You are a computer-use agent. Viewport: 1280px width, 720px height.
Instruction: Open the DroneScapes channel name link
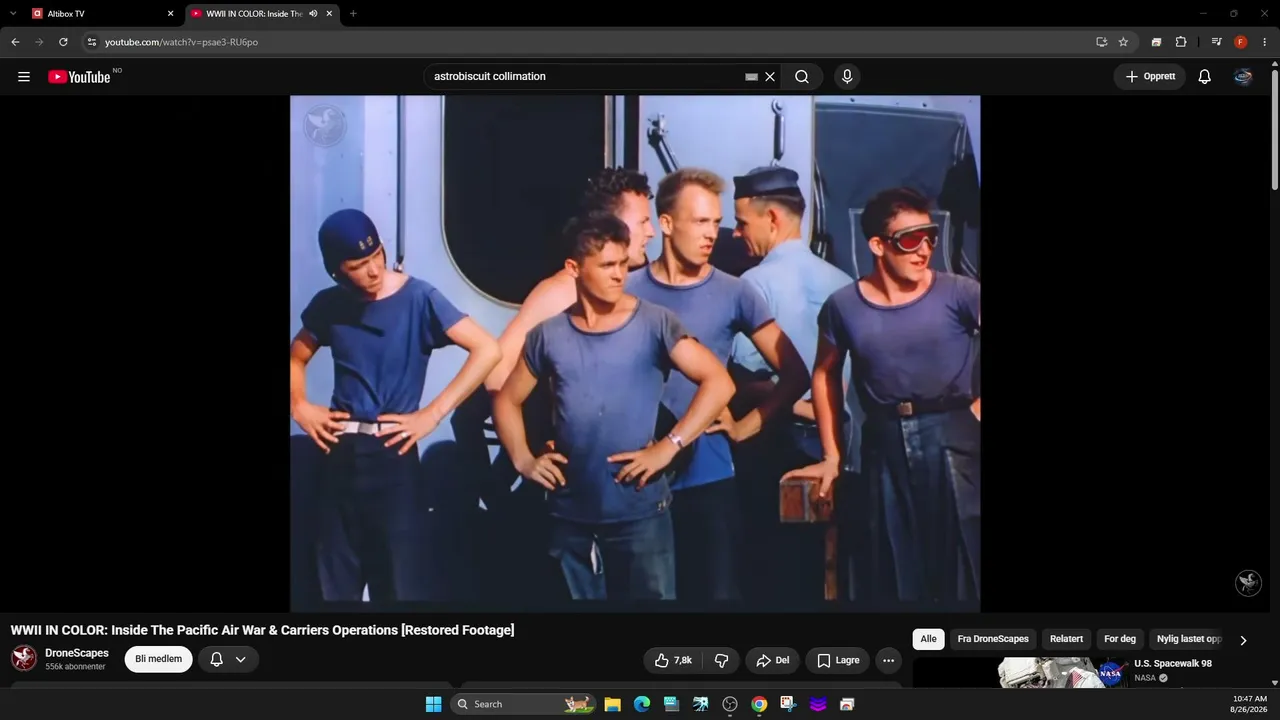[77, 653]
